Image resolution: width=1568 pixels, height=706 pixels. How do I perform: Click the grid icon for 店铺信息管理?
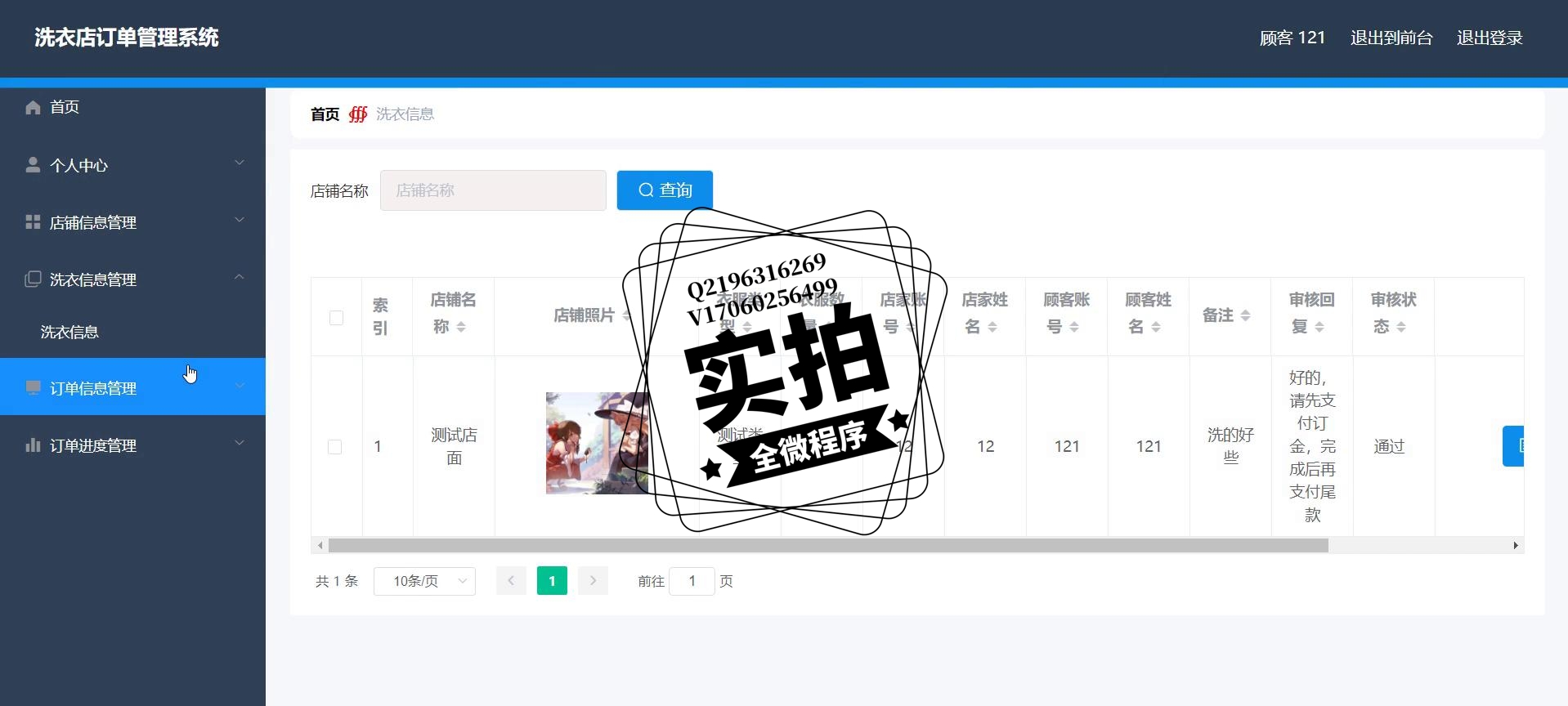[33, 222]
